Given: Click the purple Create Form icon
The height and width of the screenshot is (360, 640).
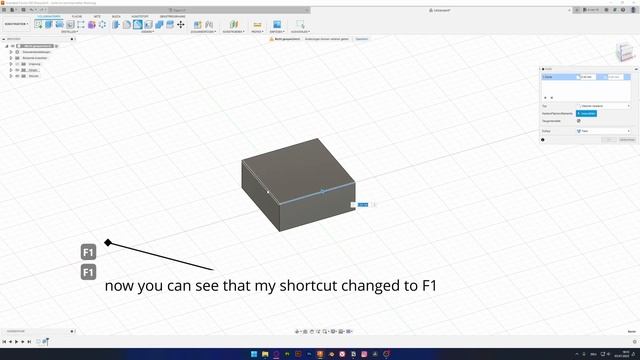Looking at the screenshot, I should tap(92, 24).
